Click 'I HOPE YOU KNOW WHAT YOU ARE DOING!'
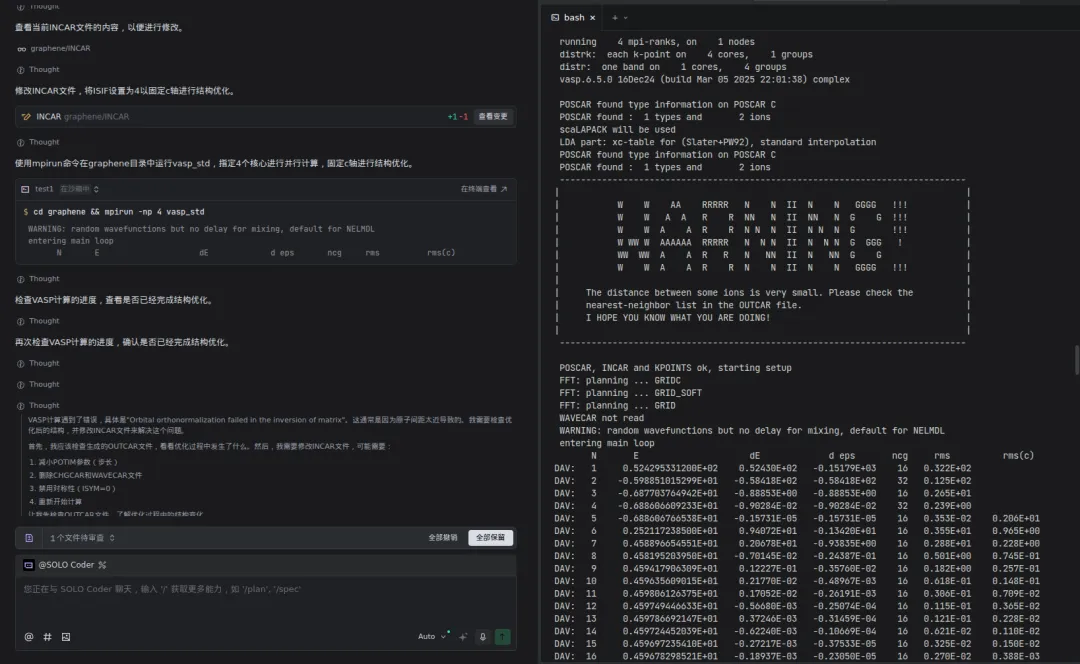This screenshot has width=1080, height=664. pos(678,318)
